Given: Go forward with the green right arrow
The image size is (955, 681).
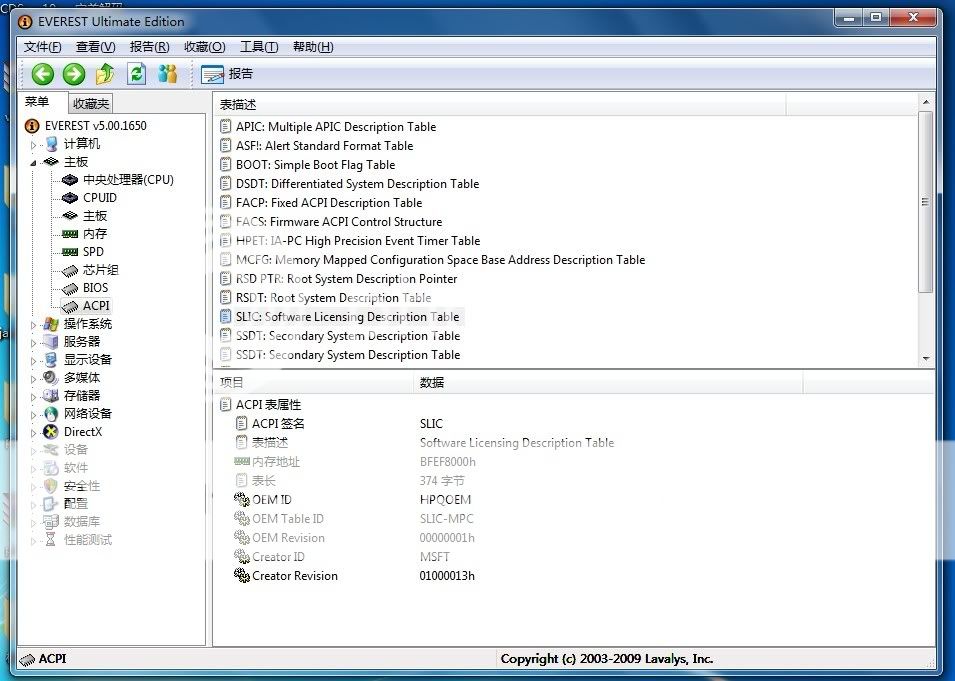Looking at the screenshot, I should [74, 74].
